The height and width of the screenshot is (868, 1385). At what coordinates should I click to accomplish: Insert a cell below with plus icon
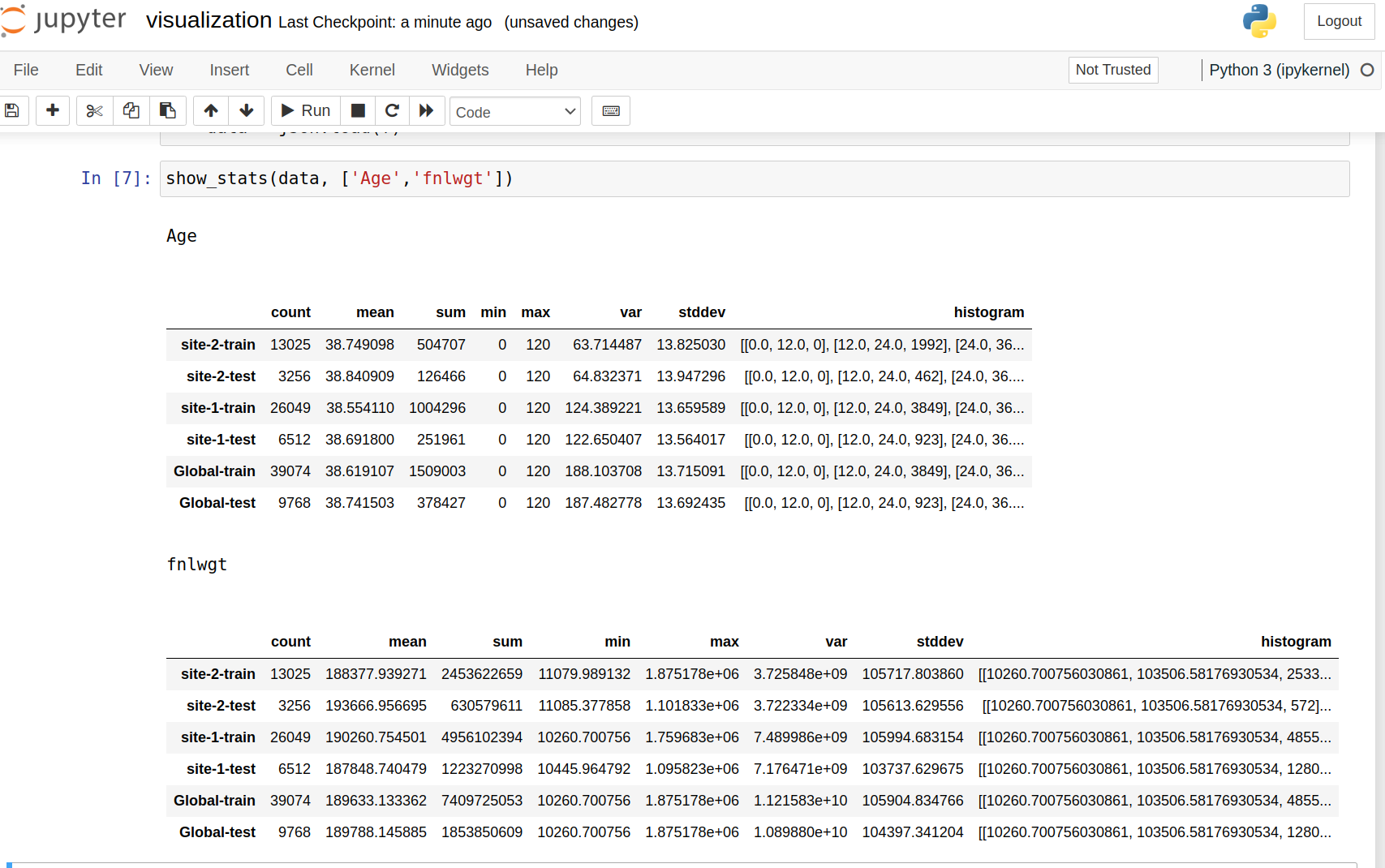tap(53, 110)
